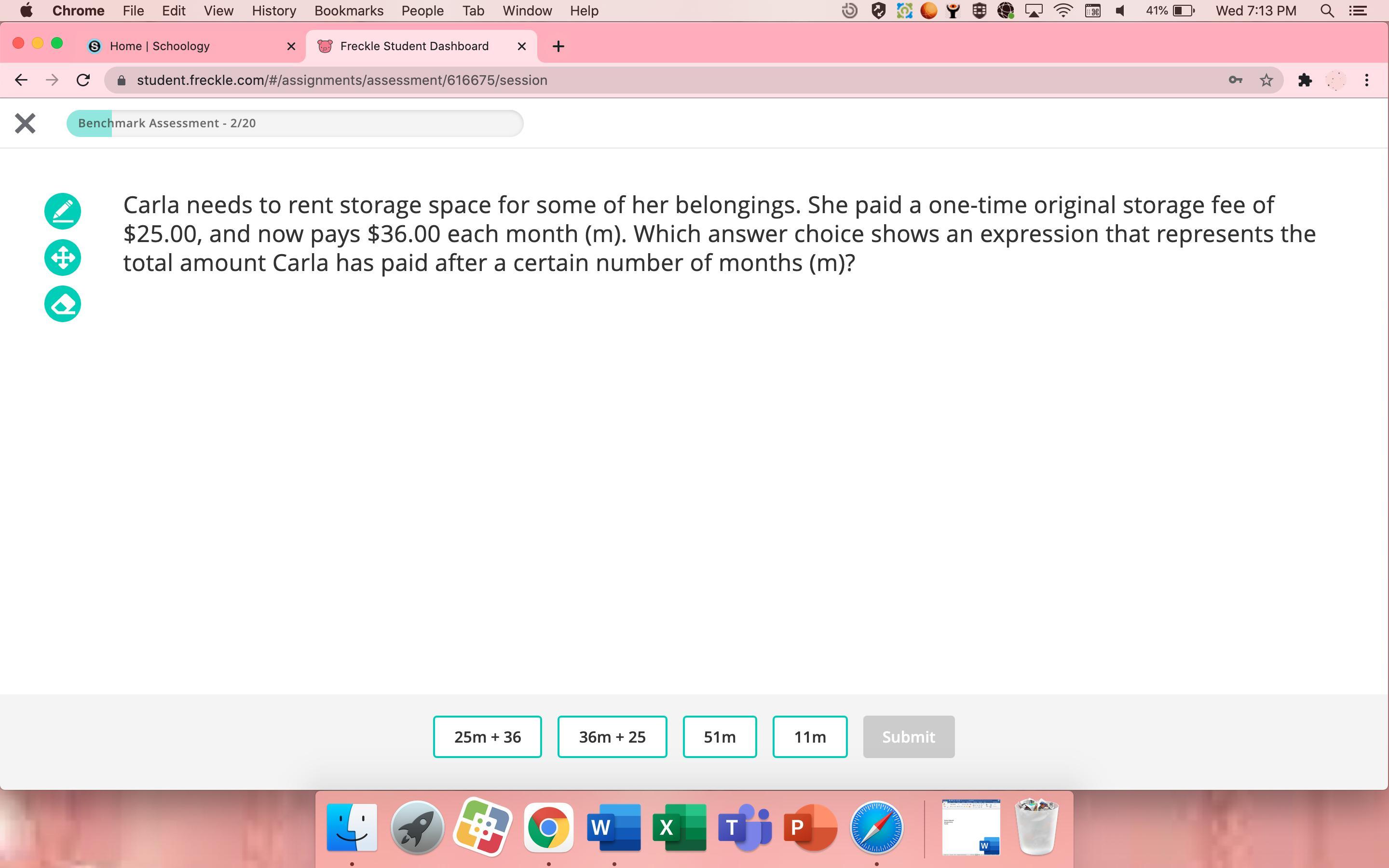
Task: Open a new browser tab
Action: point(558,46)
